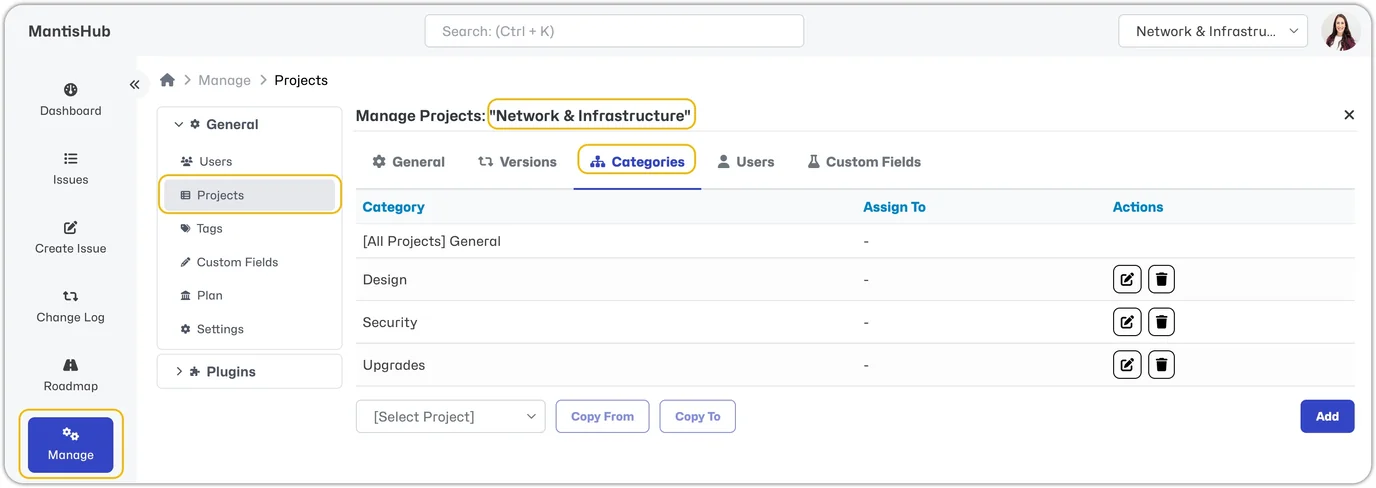The height and width of the screenshot is (488, 1376).
Task: Click the Assign To column header
Action: 894,207
